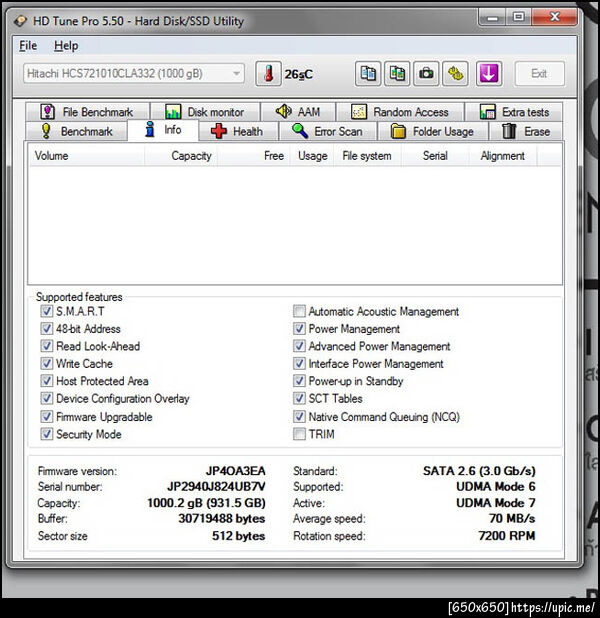Click the File system column header
Image resolution: width=600 pixels, height=618 pixels.
click(367, 156)
